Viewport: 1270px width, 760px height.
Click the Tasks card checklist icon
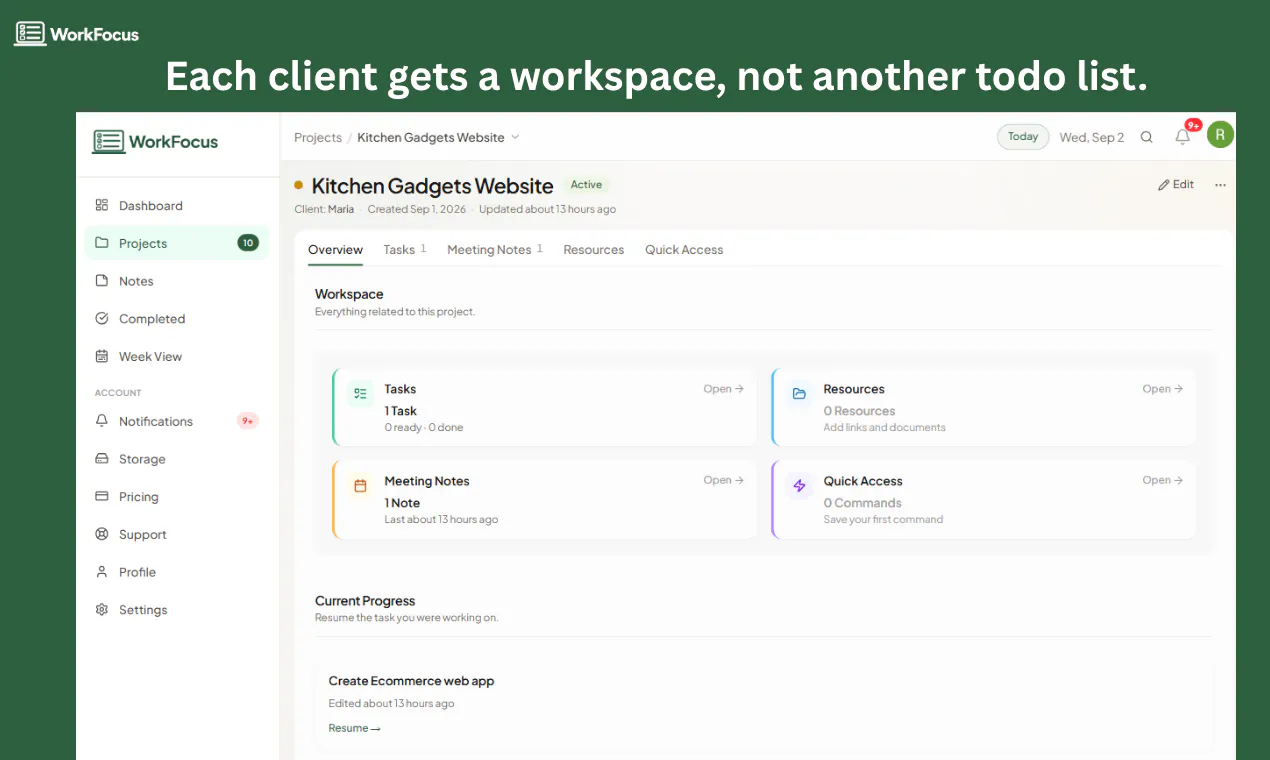361,394
